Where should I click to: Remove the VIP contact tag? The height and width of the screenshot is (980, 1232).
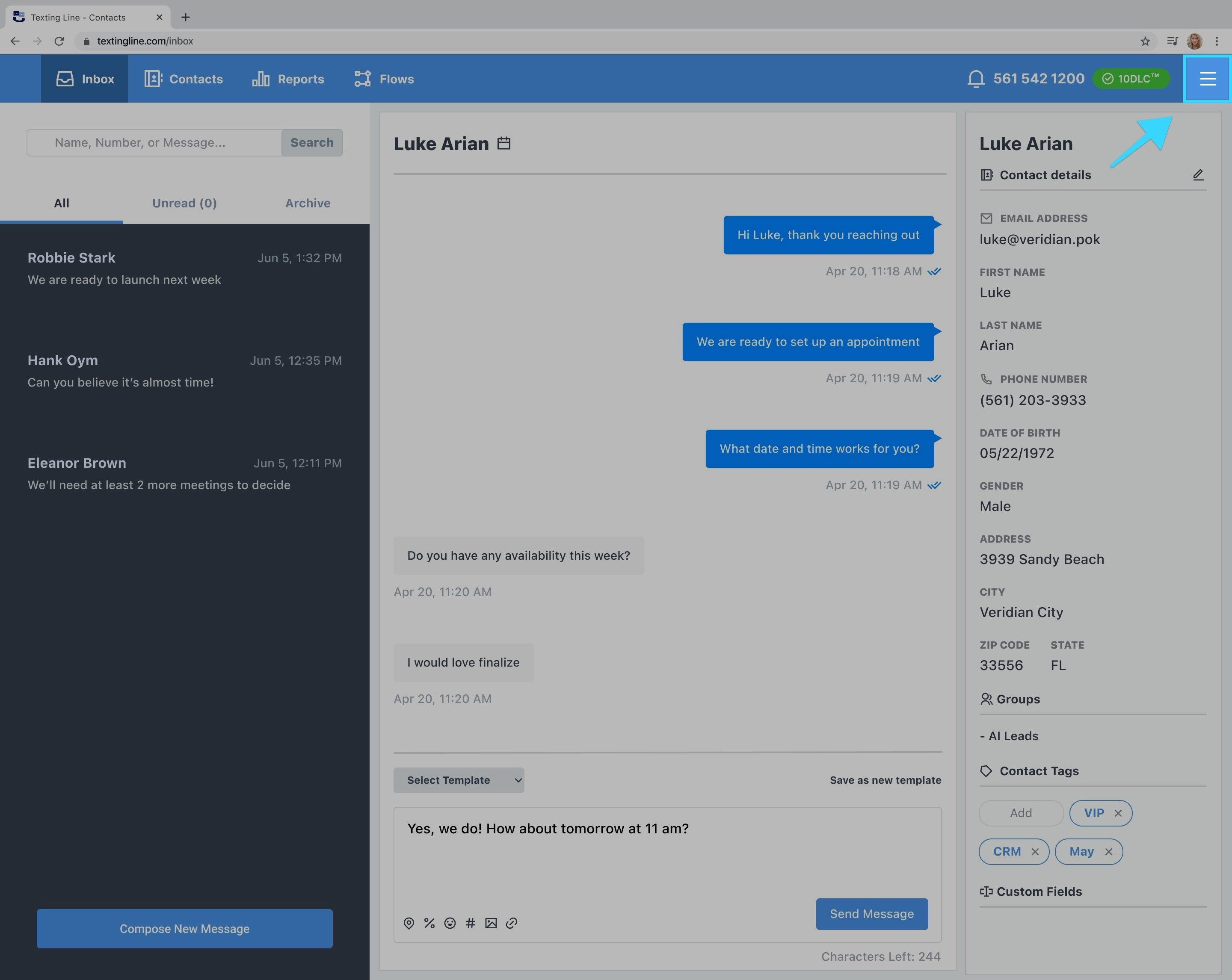(1118, 813)
